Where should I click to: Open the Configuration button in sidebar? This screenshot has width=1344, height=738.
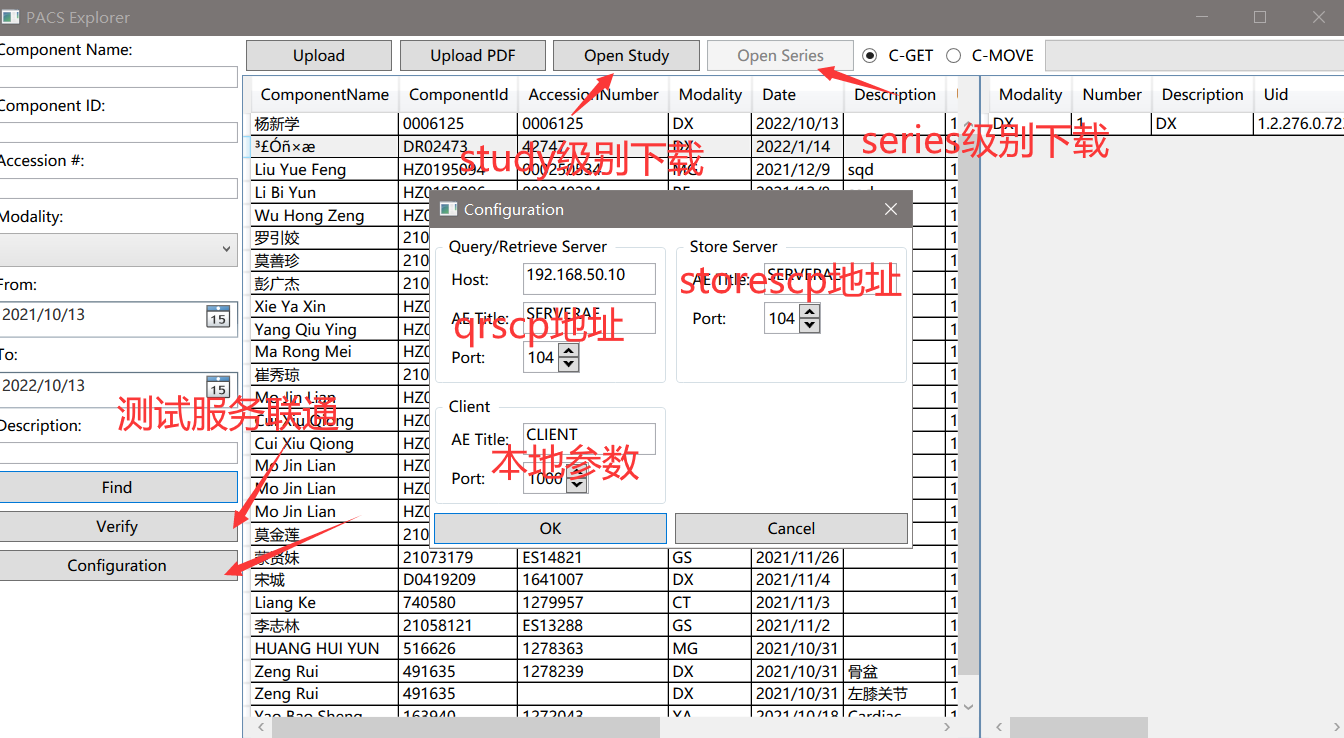[x=118, y=565]
